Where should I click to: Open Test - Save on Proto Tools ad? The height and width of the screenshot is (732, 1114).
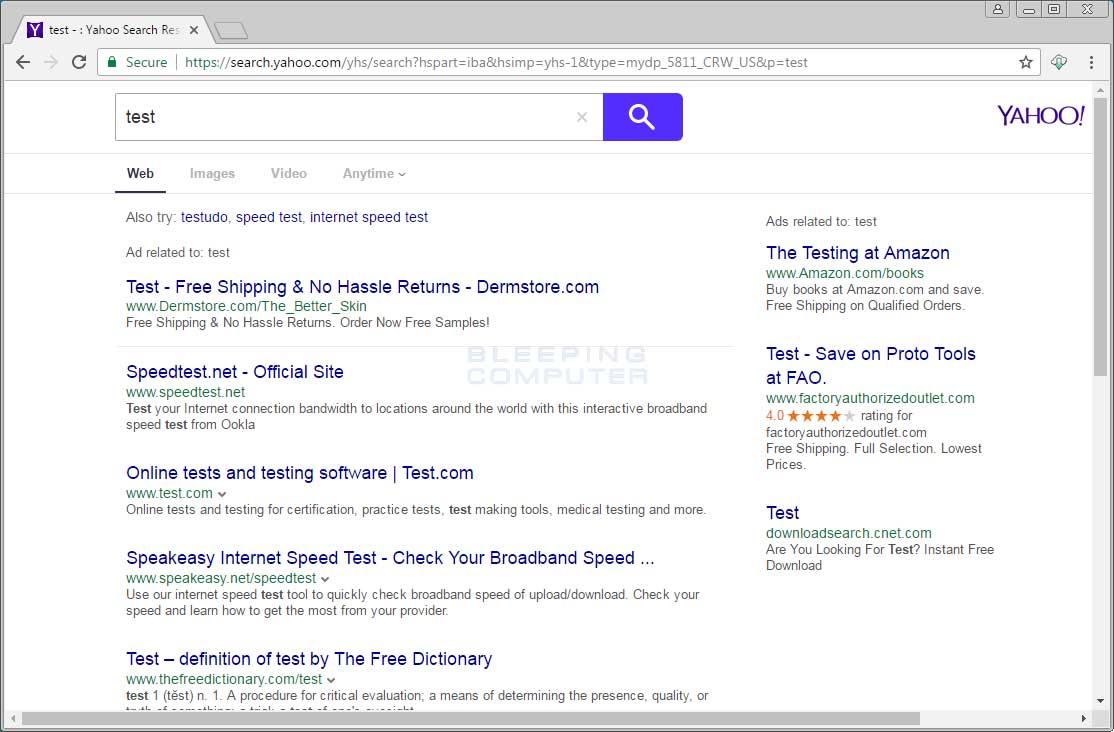pos(870,365)
